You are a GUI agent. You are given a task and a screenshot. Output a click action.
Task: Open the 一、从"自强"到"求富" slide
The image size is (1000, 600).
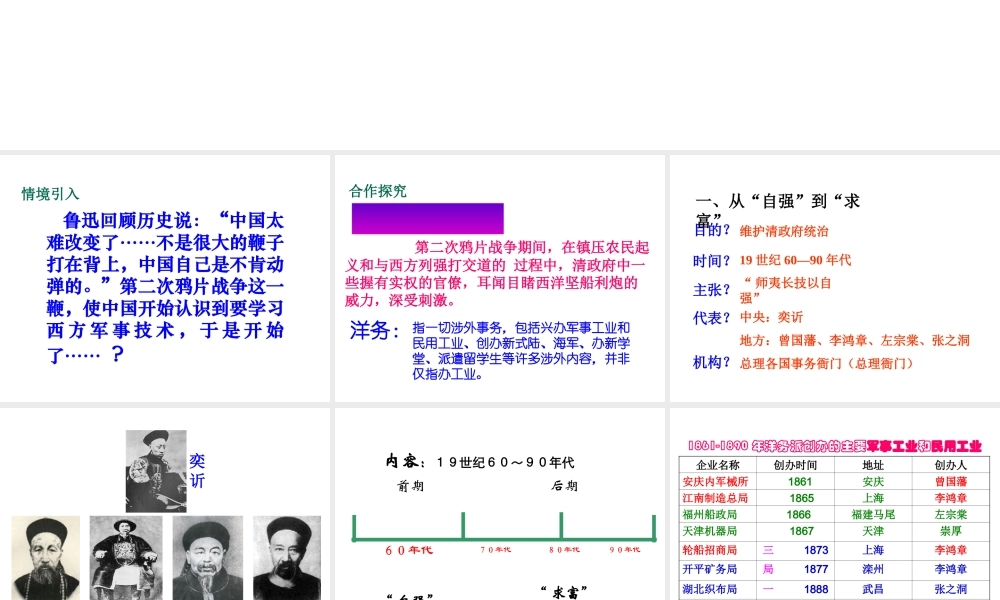click(x=834, y=278)
